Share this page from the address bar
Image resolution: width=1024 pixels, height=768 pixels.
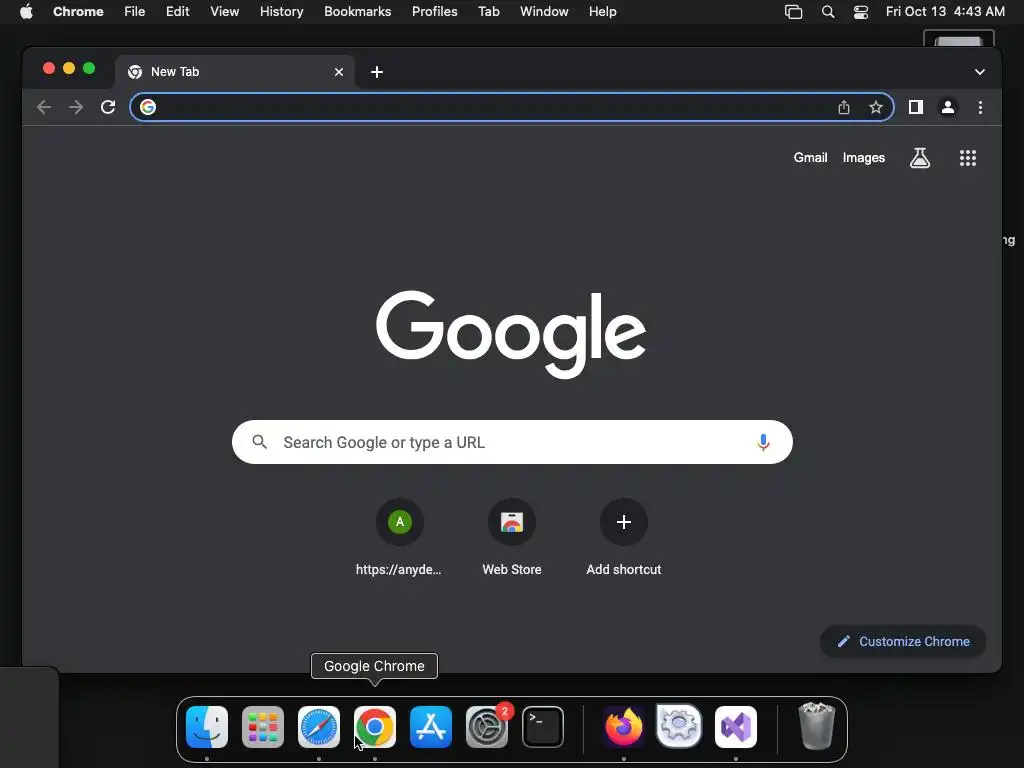pos(844,107)
